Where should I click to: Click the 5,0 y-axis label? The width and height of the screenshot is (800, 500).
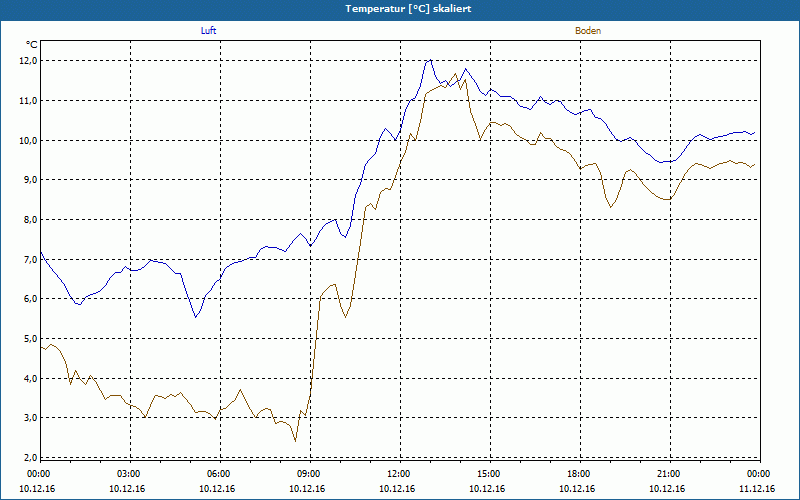31,338
